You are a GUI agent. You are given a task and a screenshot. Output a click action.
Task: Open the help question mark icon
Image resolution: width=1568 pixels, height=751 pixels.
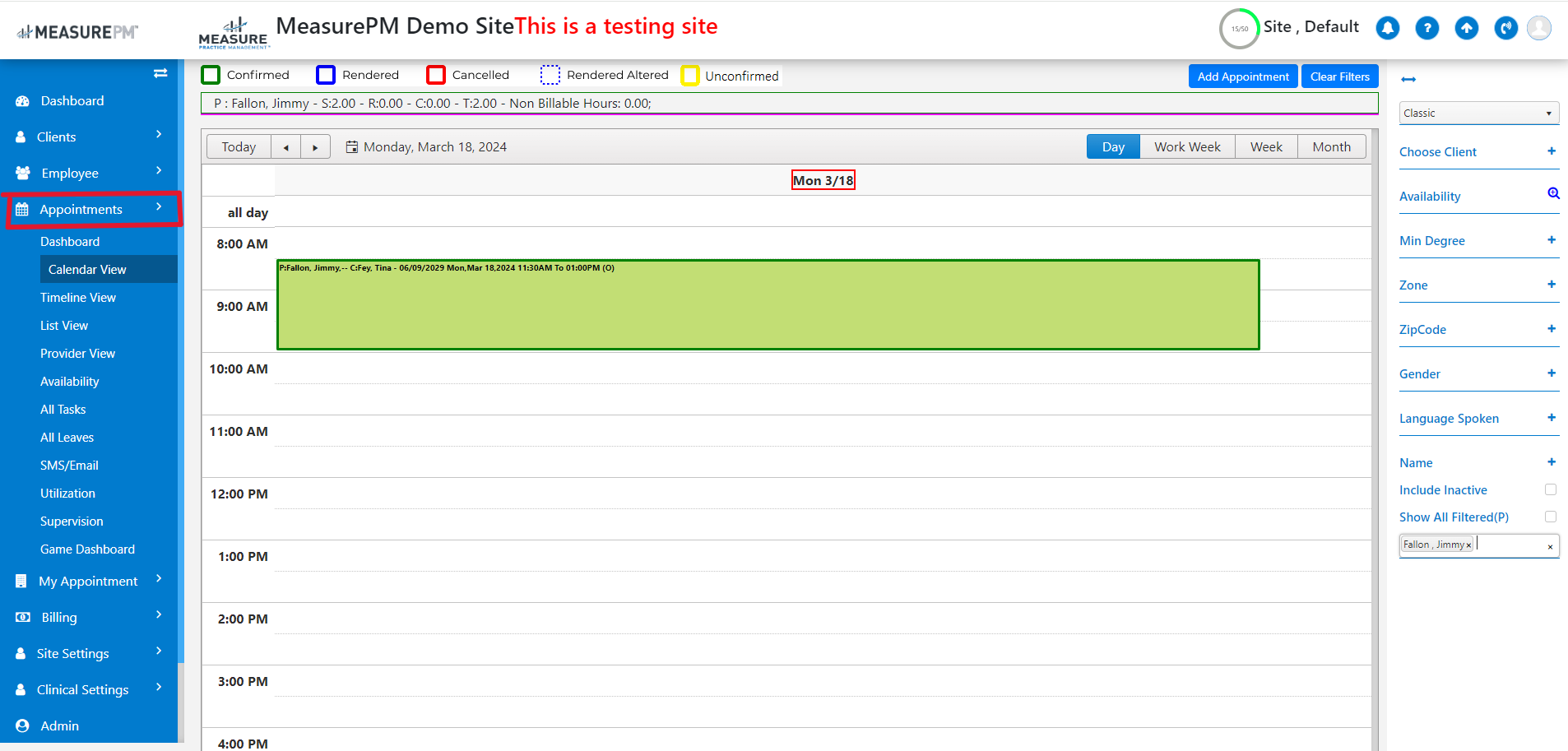click(x=1427, y=28)
